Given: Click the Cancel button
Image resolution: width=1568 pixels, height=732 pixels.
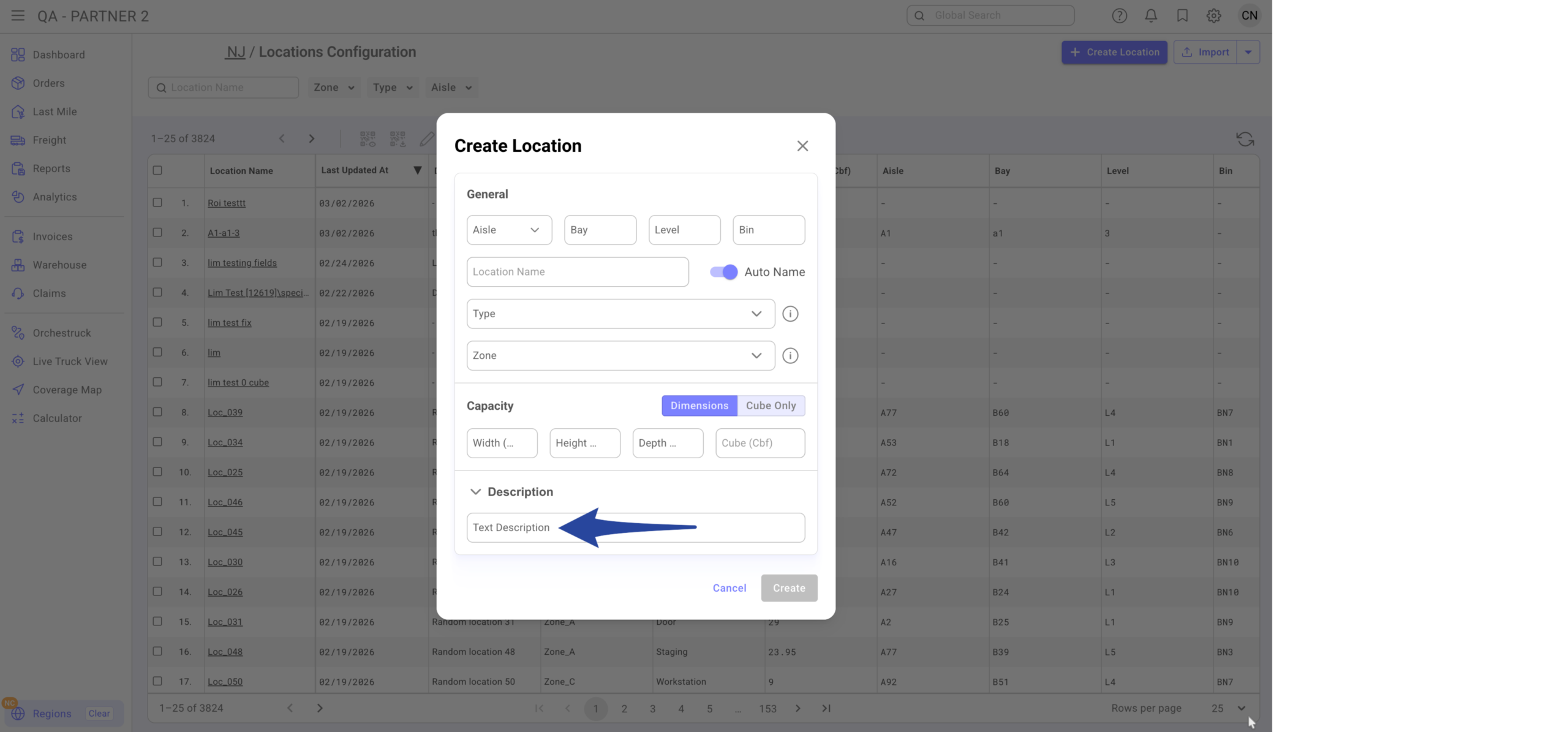Looking at the screenshot, I should [x=729, y=588].
